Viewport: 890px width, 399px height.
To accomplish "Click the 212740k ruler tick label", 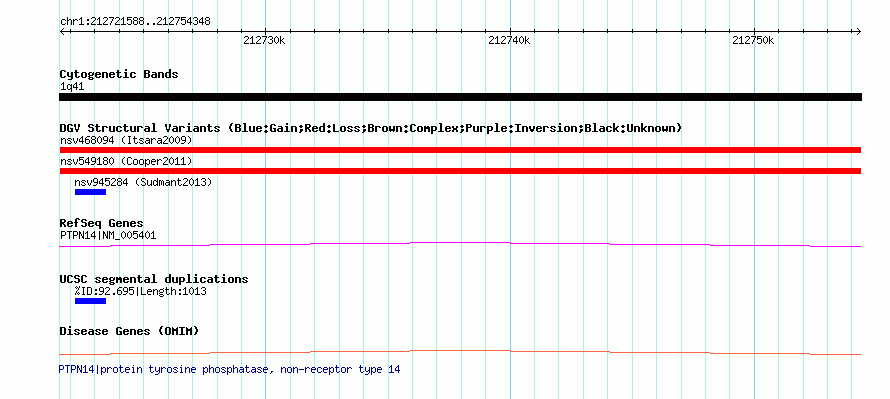I will pyautogui.click(x=509, y=41).
